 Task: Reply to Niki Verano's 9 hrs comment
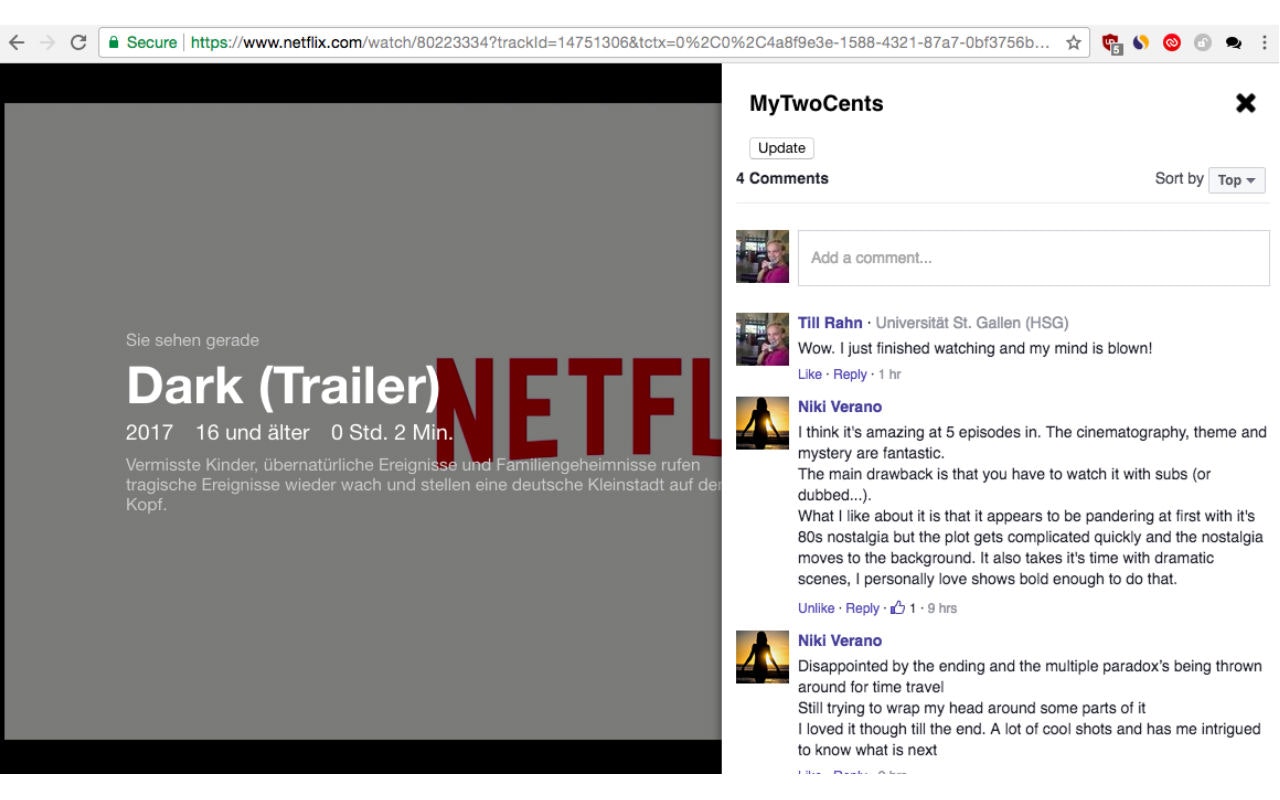click(863, 608)
